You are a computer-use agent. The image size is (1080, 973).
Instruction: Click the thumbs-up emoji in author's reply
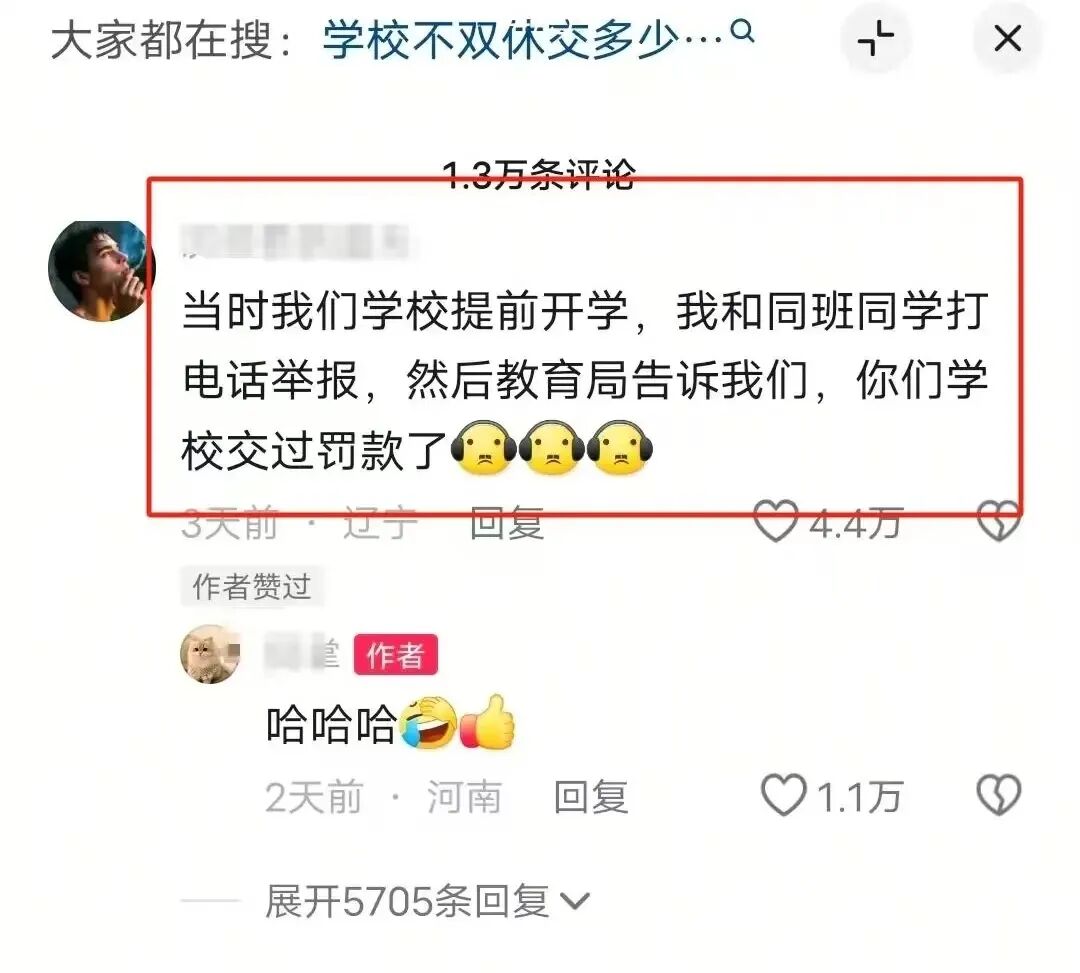[x=488, y=722]
